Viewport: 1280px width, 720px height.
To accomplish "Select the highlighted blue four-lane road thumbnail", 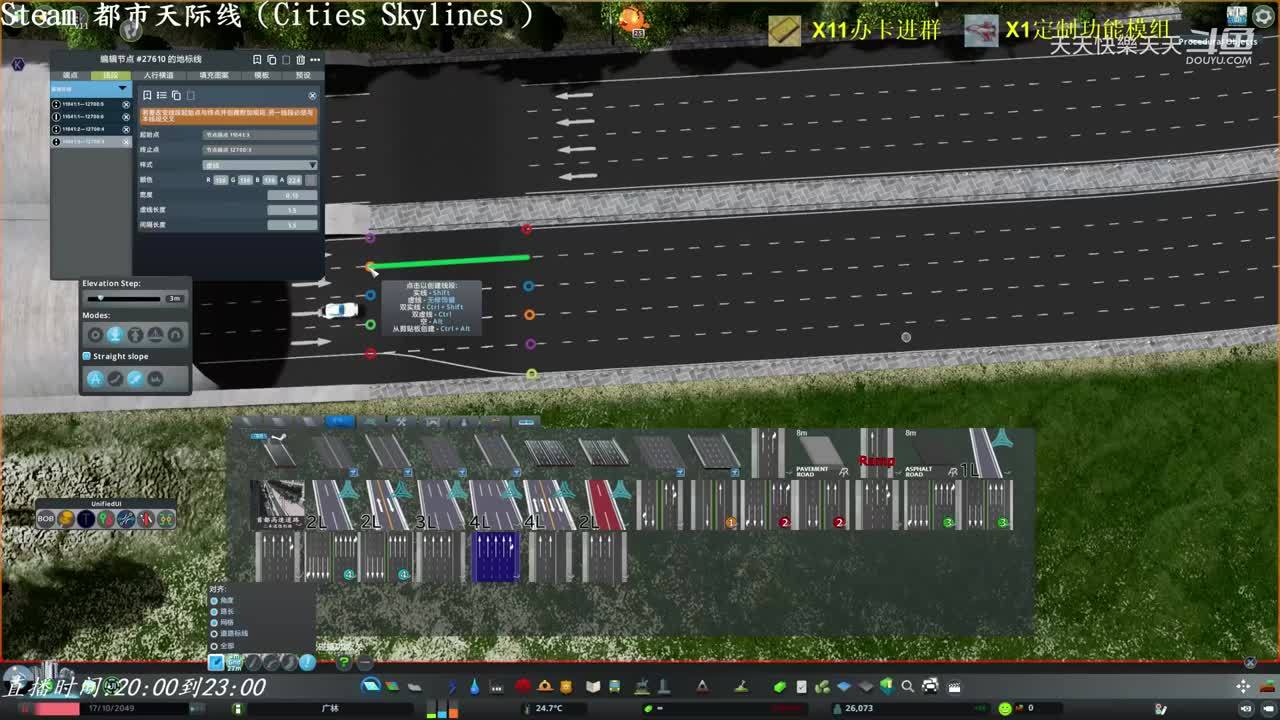I will point(495,557).
